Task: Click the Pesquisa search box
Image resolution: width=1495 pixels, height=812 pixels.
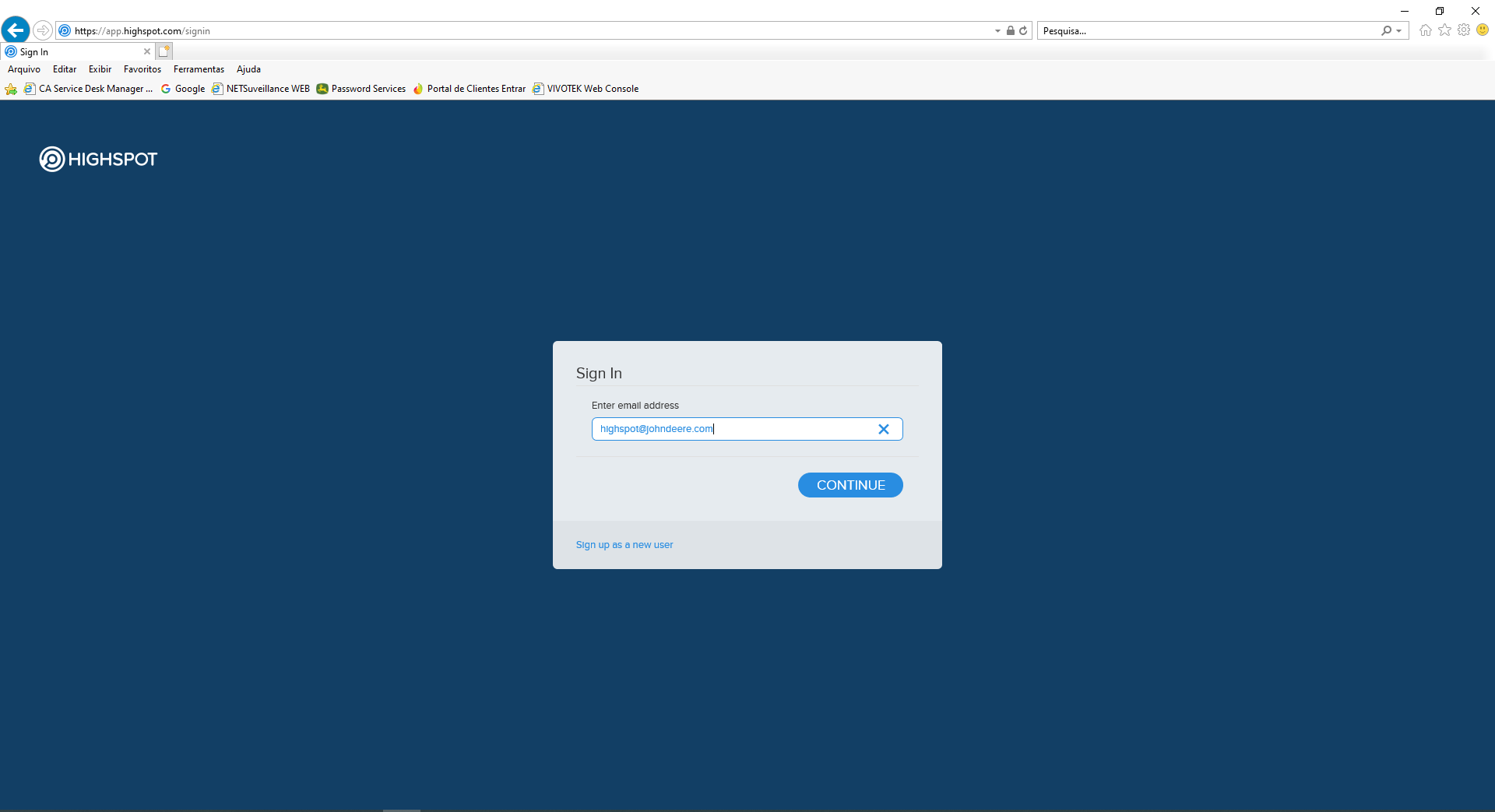Action: click(x=1207, y=31)
